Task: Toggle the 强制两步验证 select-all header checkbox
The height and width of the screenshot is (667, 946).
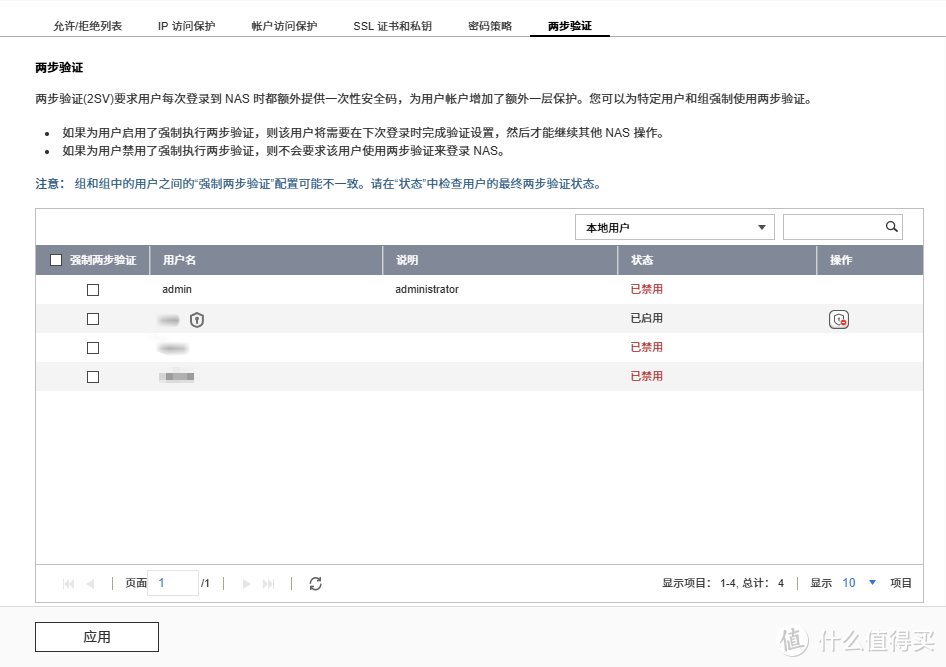Action: pyautogui.click(x=56, y=260)
